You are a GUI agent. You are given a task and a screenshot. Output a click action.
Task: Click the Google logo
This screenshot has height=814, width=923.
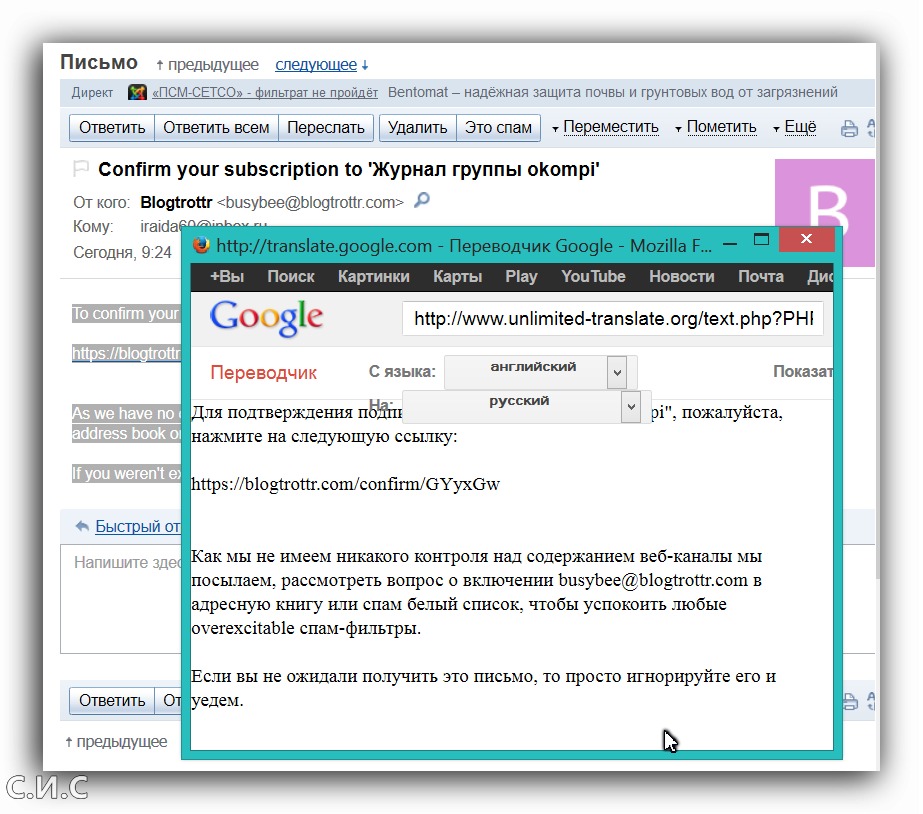click(266, 317)
